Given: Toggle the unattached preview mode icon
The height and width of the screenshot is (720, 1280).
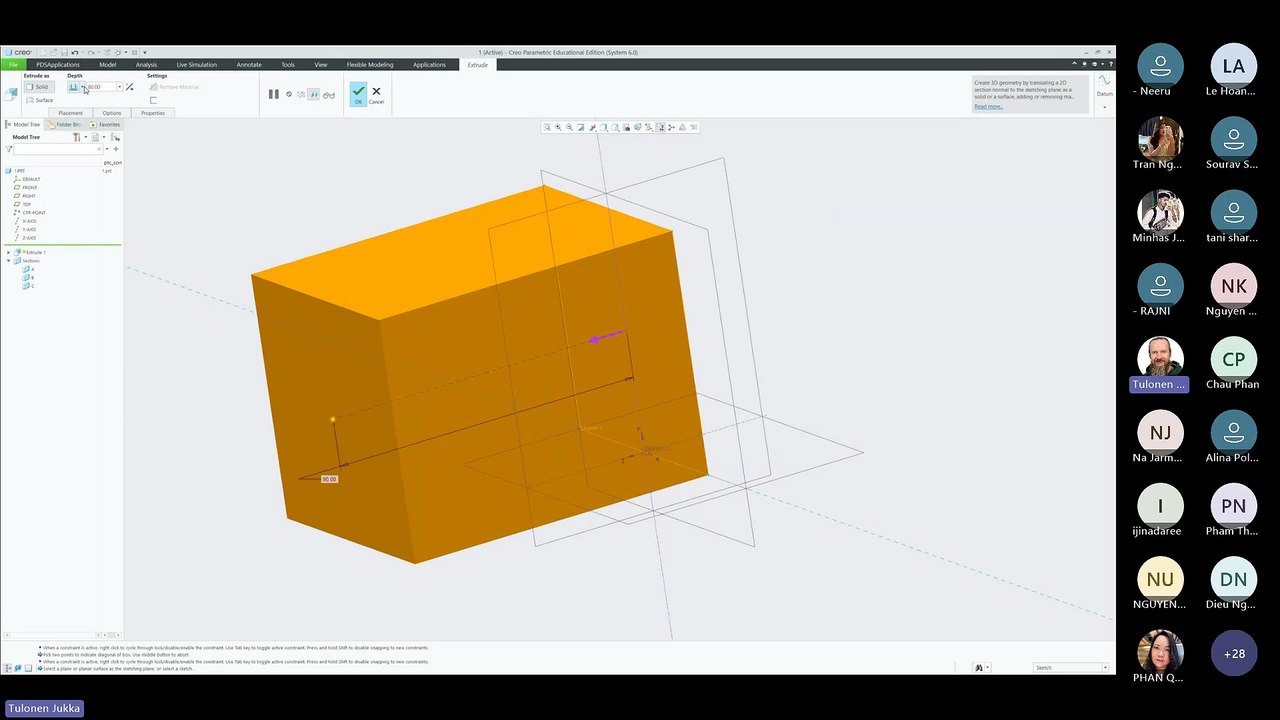Looking at the screenshot, I should point(301,94).
